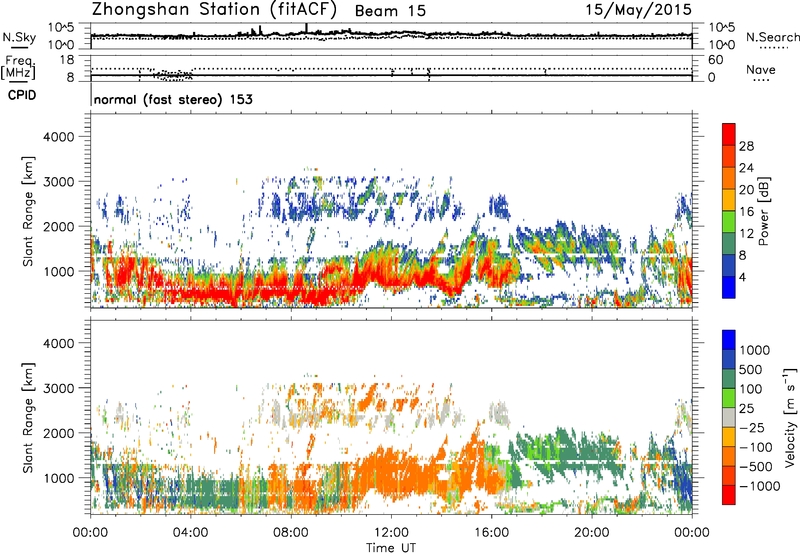Click the "20:00" time tick label
Image resolution: width=800 pixels, height=554 pixels.
[x=592, y=533]
